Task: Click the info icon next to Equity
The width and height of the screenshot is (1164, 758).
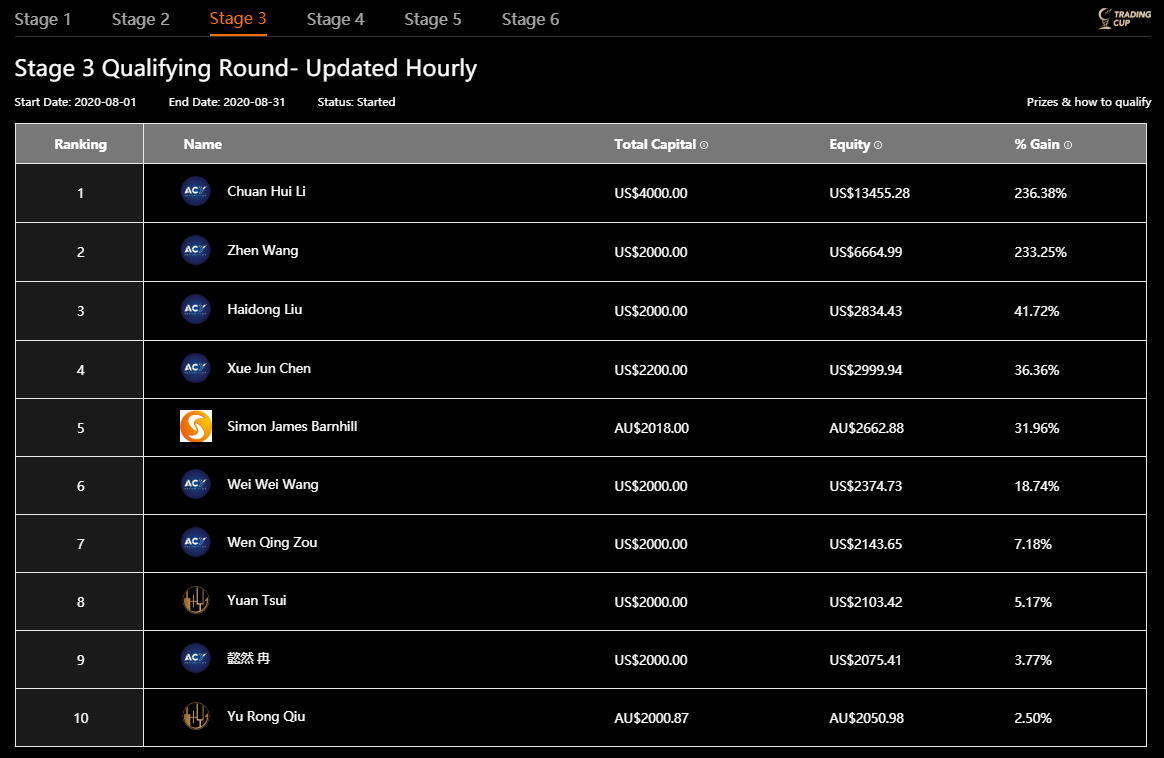Action: [x=877, y=144]
